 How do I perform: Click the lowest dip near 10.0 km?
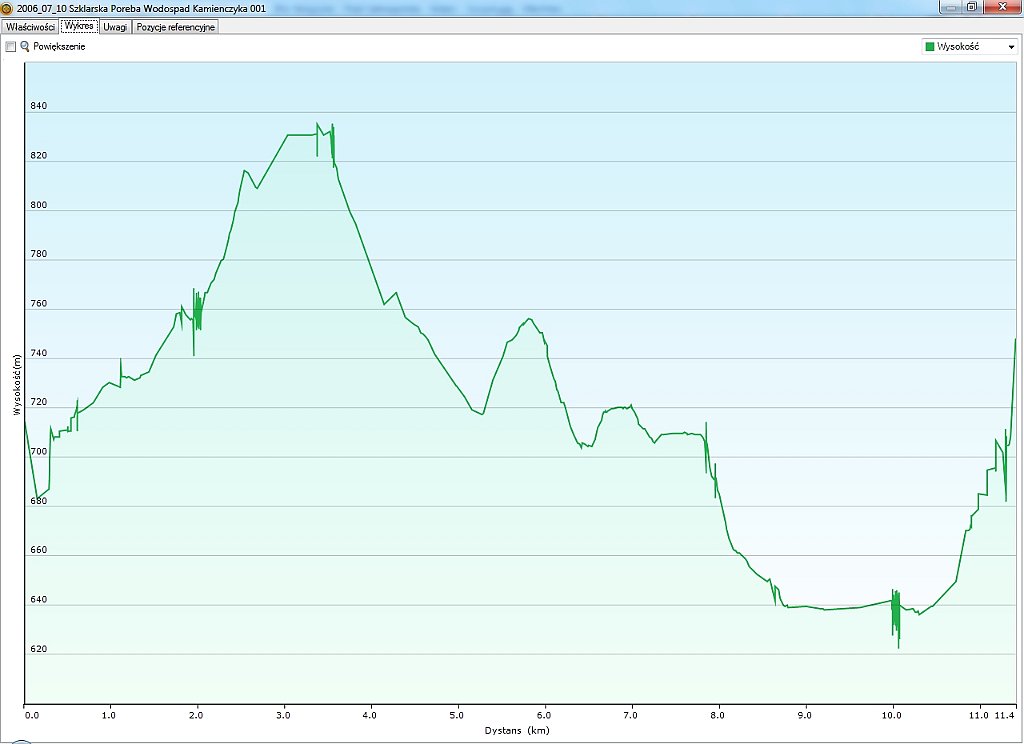(898, 647)
